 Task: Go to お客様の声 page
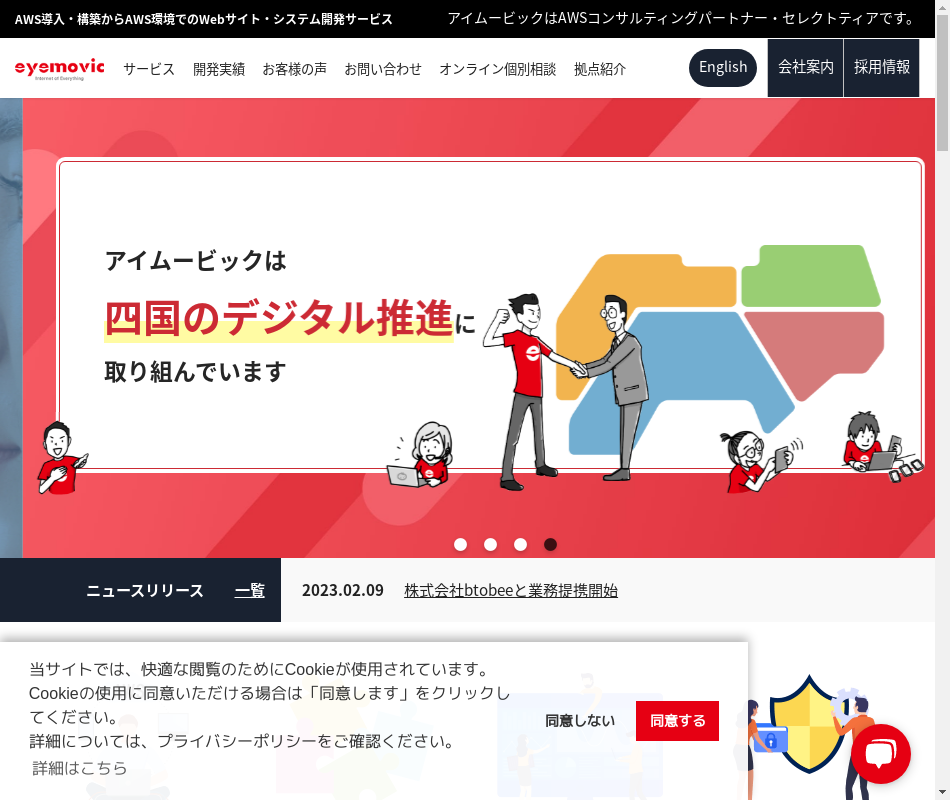click(x=294, y=69)
